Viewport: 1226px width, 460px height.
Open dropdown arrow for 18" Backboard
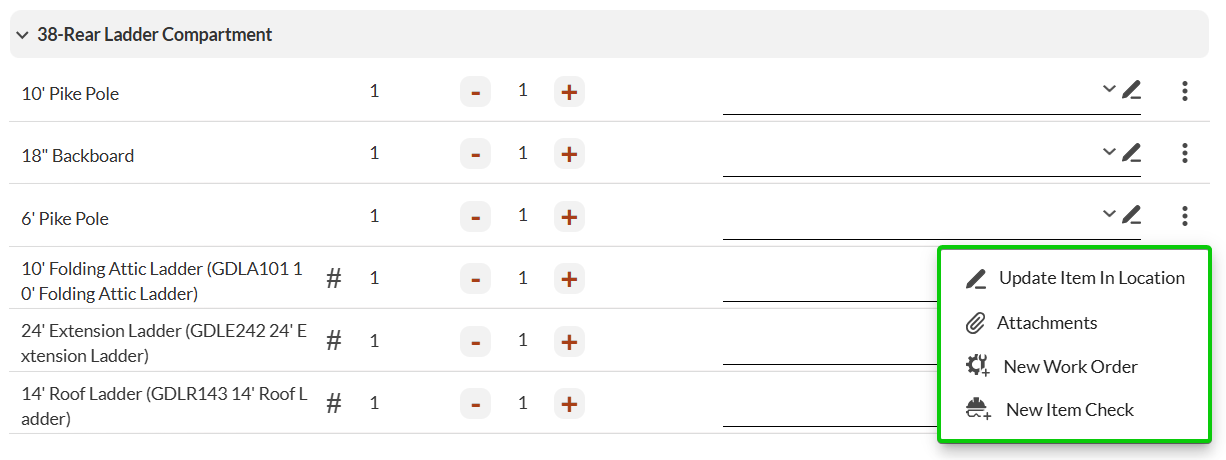pos(1109,152)
